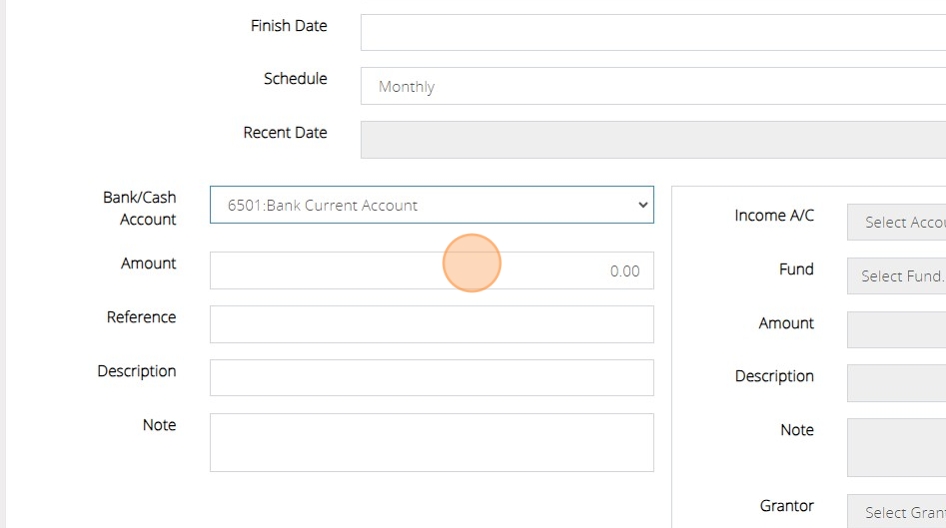
Task: Click the Grantor label text
Action: tap(787, 506)
